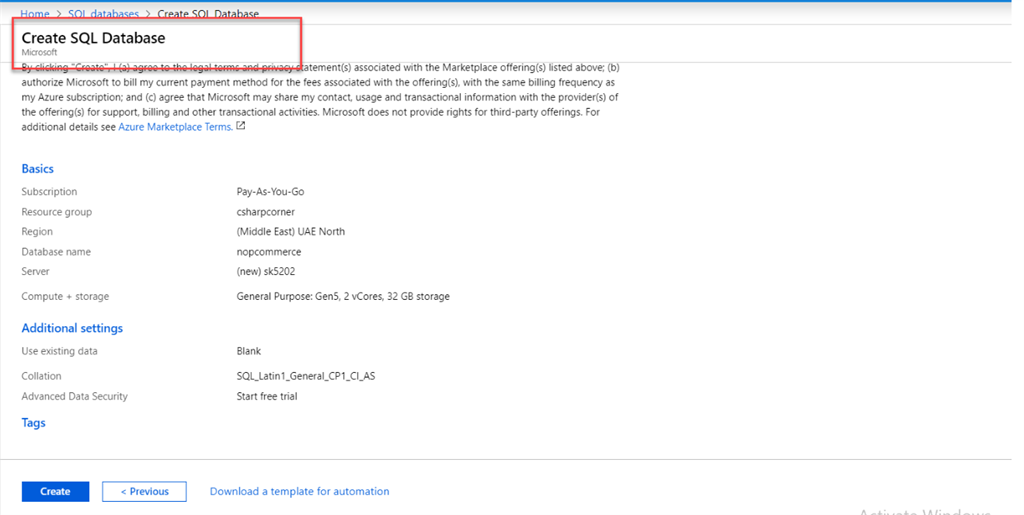Click the Create SQL Database page title

(93, 38)
